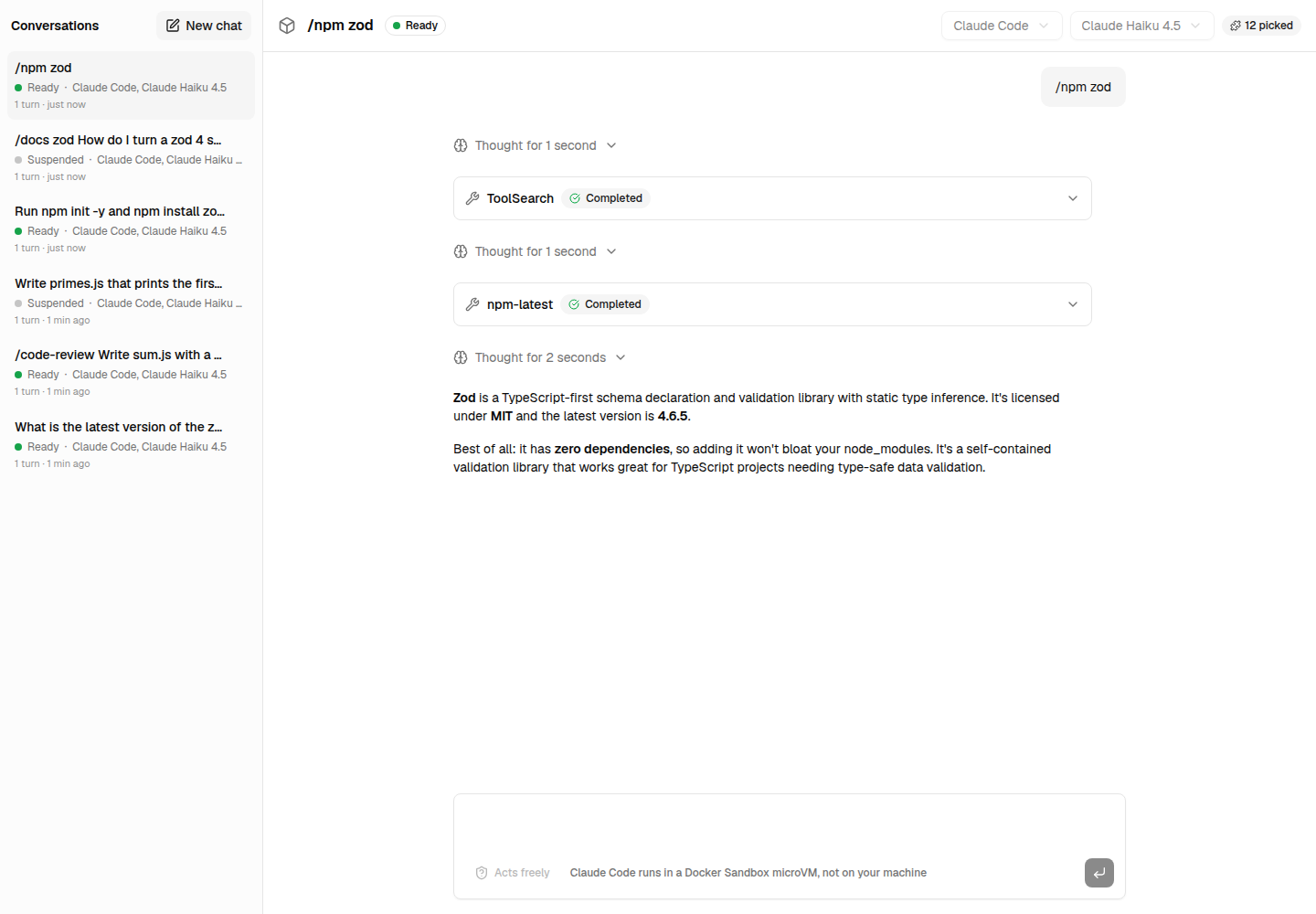The height and width of the screenshot is (914, 1316).
Task: Open the Claude Haiku 4.5 model dropdown
Action: [1141, 26]
